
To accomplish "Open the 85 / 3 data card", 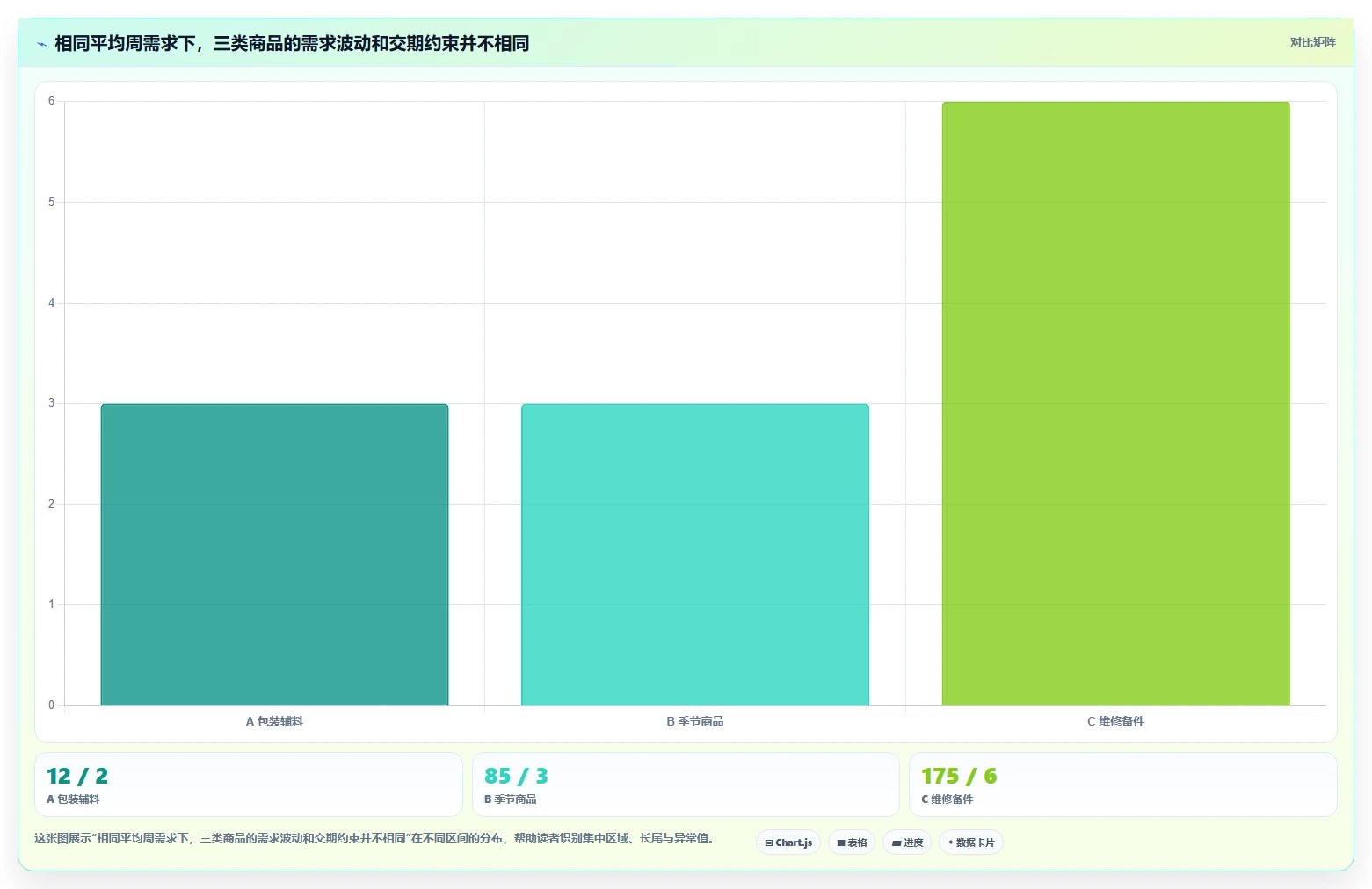I will pos(686,784).
